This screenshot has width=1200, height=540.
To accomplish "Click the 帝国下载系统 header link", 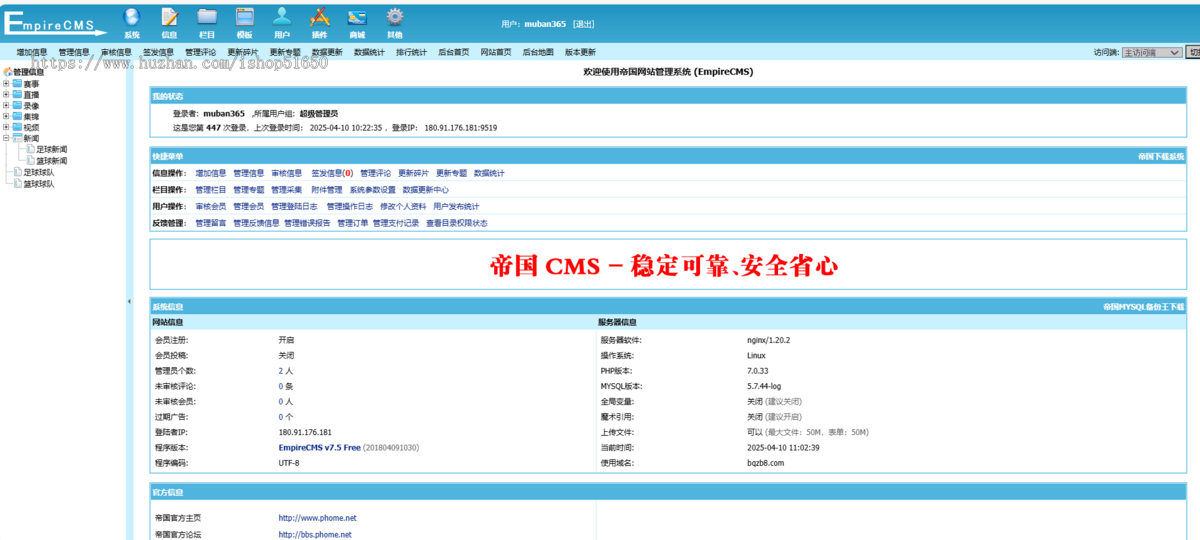I will 1161,156.
